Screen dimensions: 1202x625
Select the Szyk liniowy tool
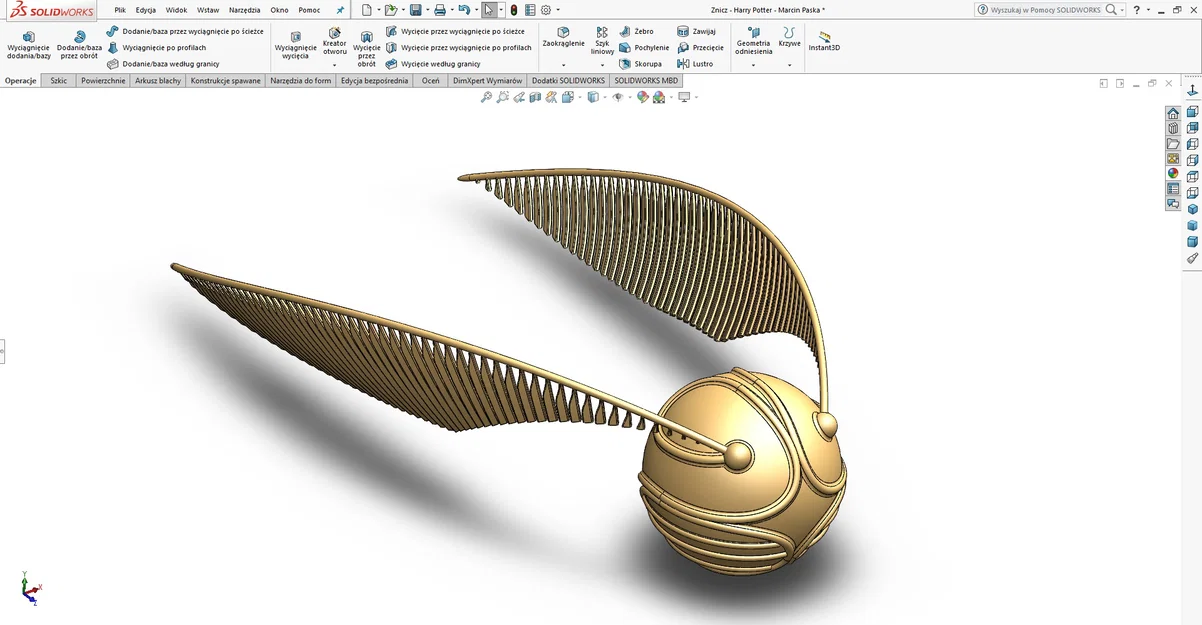(x=601, y=40)
